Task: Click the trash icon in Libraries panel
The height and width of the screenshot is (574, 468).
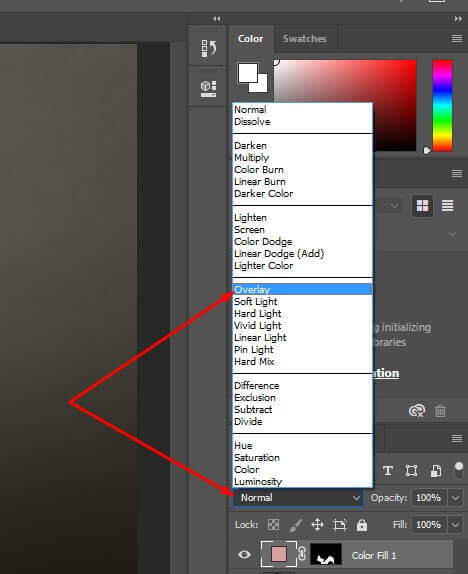Action: (x=440, y=411)
